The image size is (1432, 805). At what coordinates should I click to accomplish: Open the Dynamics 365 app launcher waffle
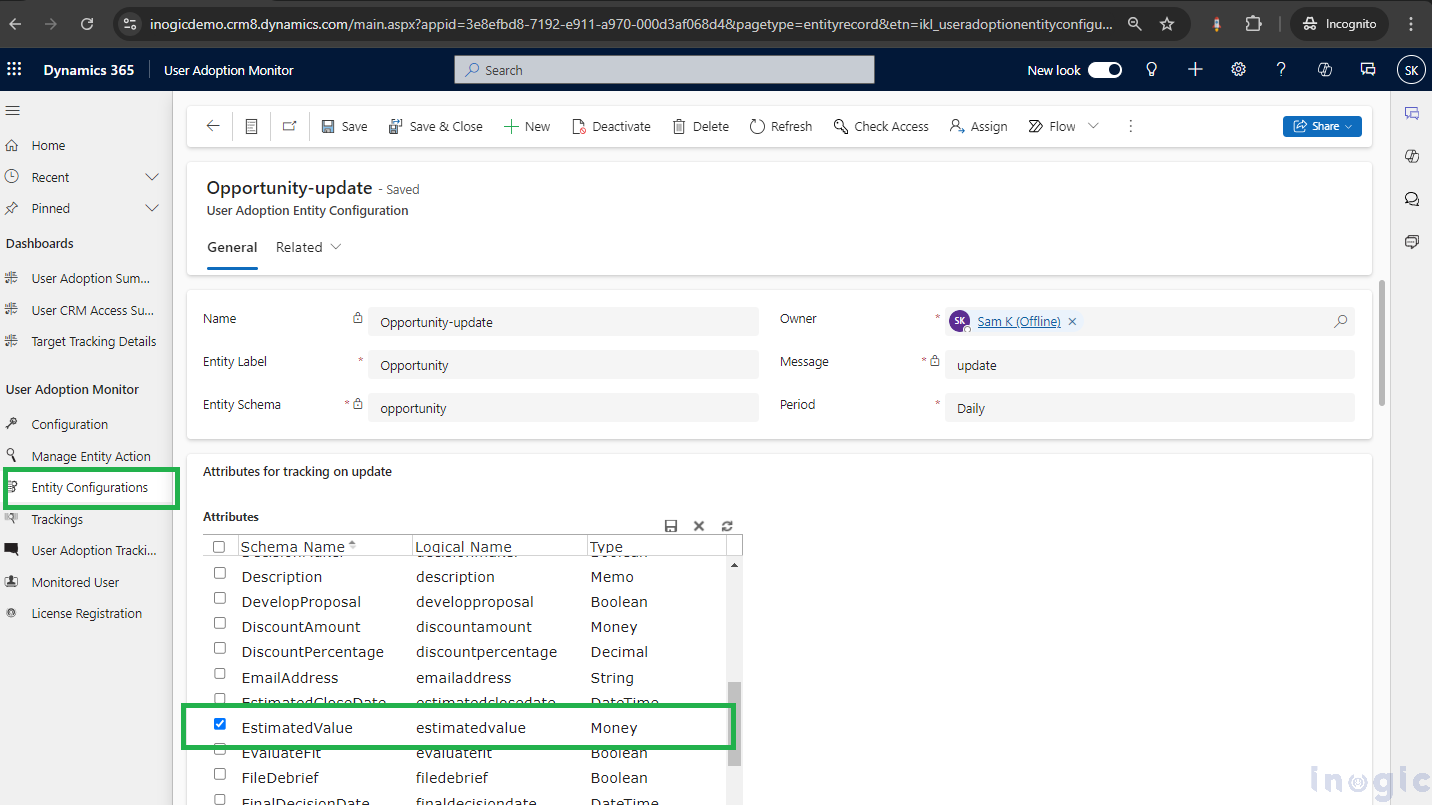[14, 70]
